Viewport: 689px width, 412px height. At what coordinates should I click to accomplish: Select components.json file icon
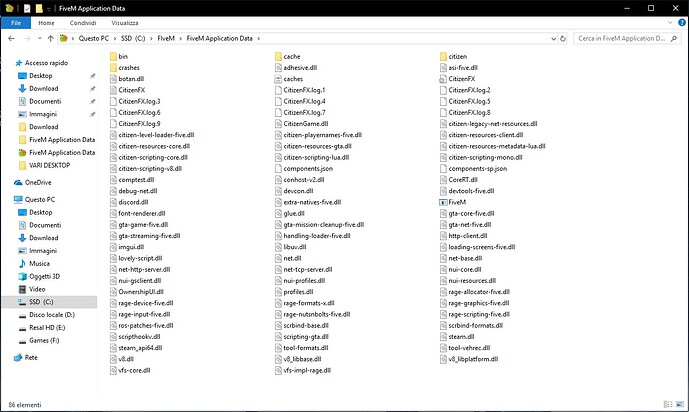click(278, 169)
